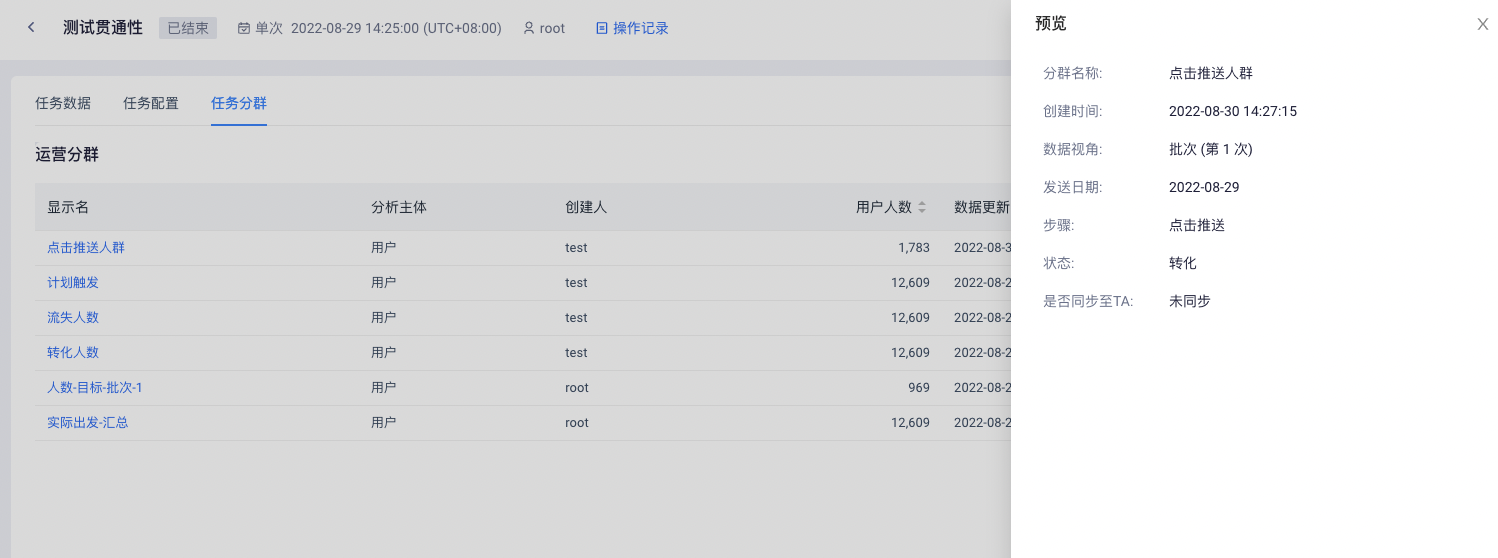
Task: Click the 数据更新 column header
Action: [x=982, y=207]
